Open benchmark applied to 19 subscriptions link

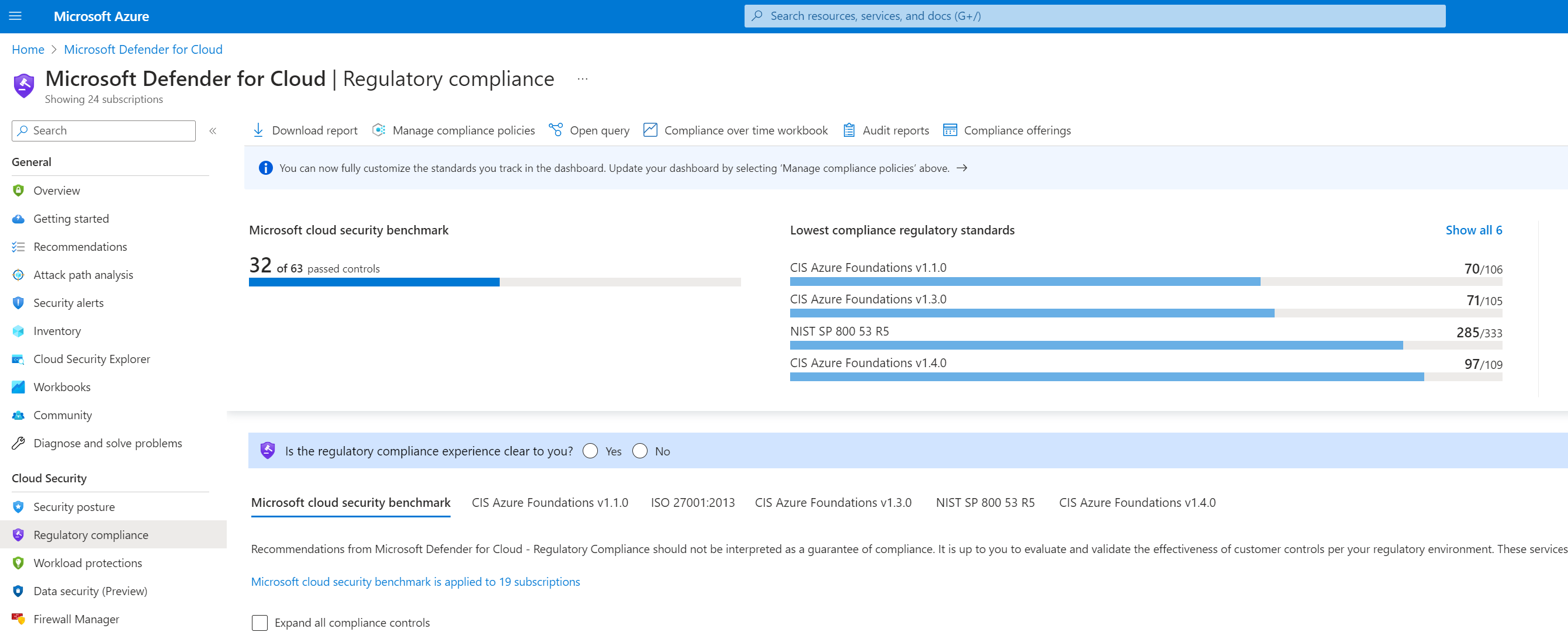coord(415,582)
